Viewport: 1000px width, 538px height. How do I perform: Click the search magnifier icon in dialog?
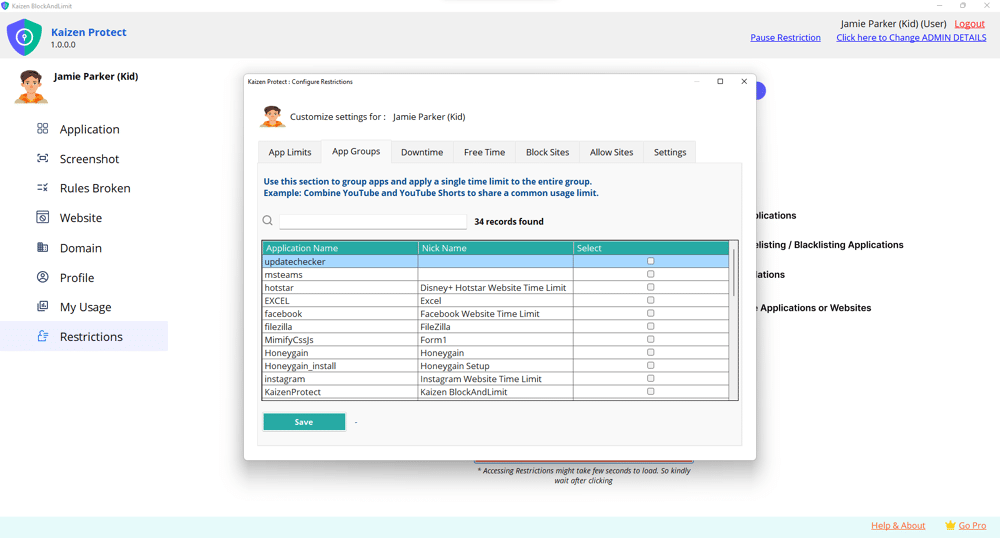click(x=268, y=221)
